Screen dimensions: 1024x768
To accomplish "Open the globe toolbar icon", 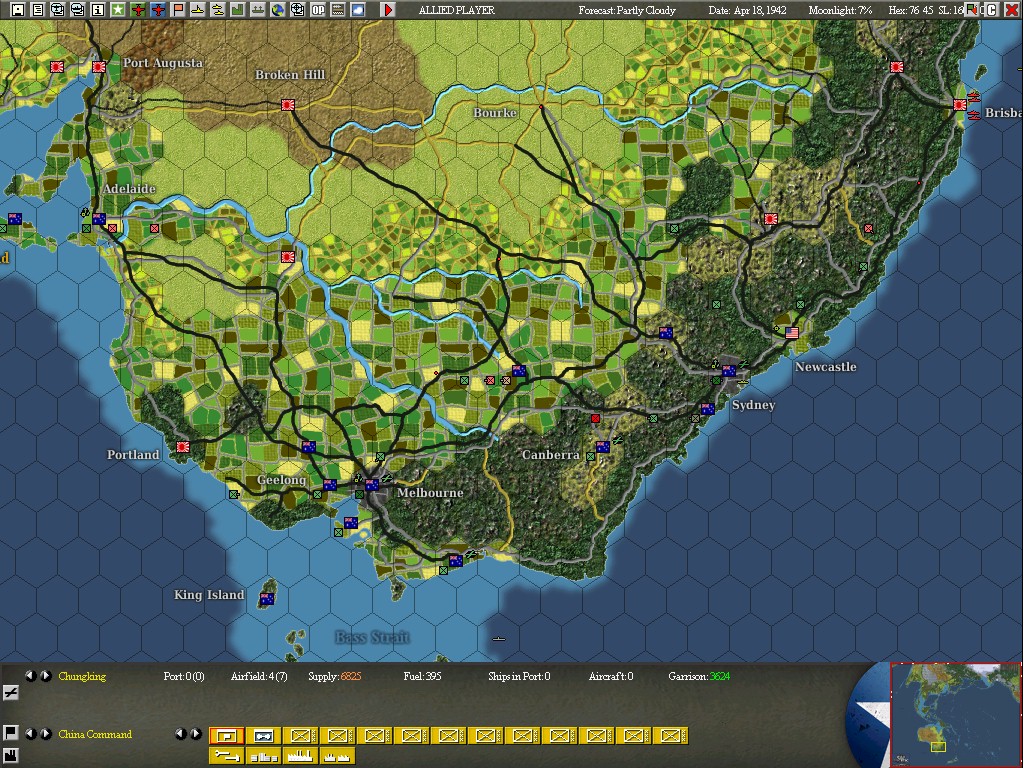I will click(x=278, y=9).
